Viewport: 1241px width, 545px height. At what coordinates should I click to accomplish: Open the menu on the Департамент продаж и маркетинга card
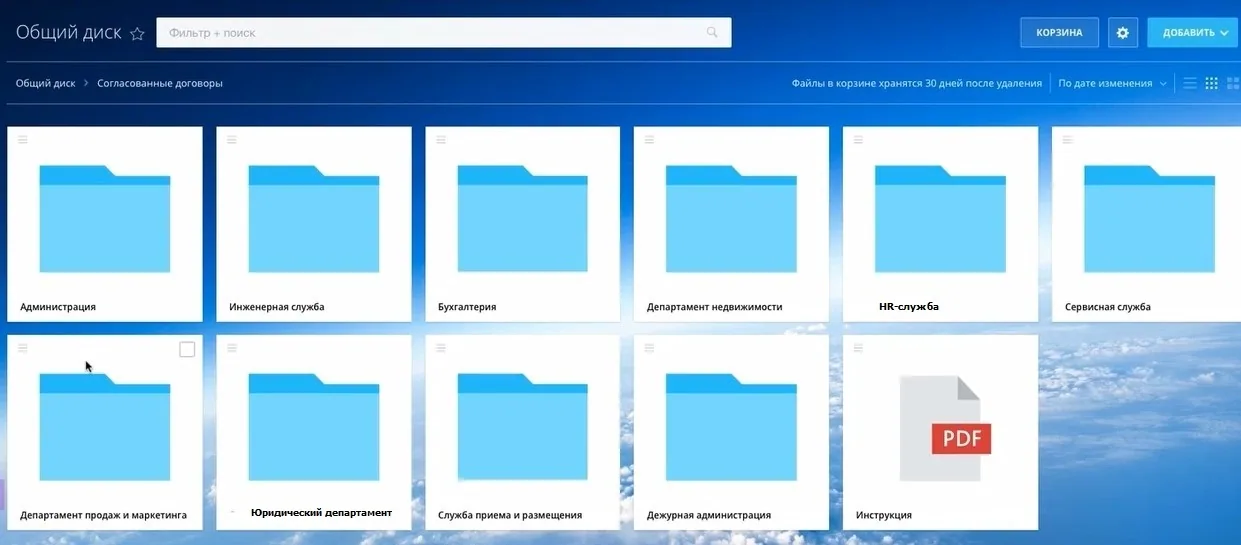coord(23,348)
